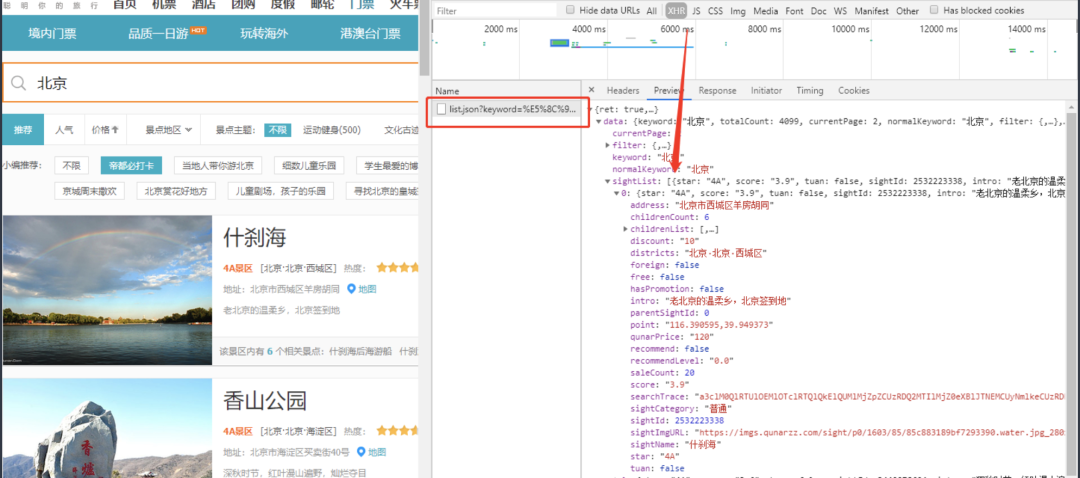Select 不限 under 小编推荐
This screenshot has width=1080, height=478.
pyautogui.click(x=72, y=165)
